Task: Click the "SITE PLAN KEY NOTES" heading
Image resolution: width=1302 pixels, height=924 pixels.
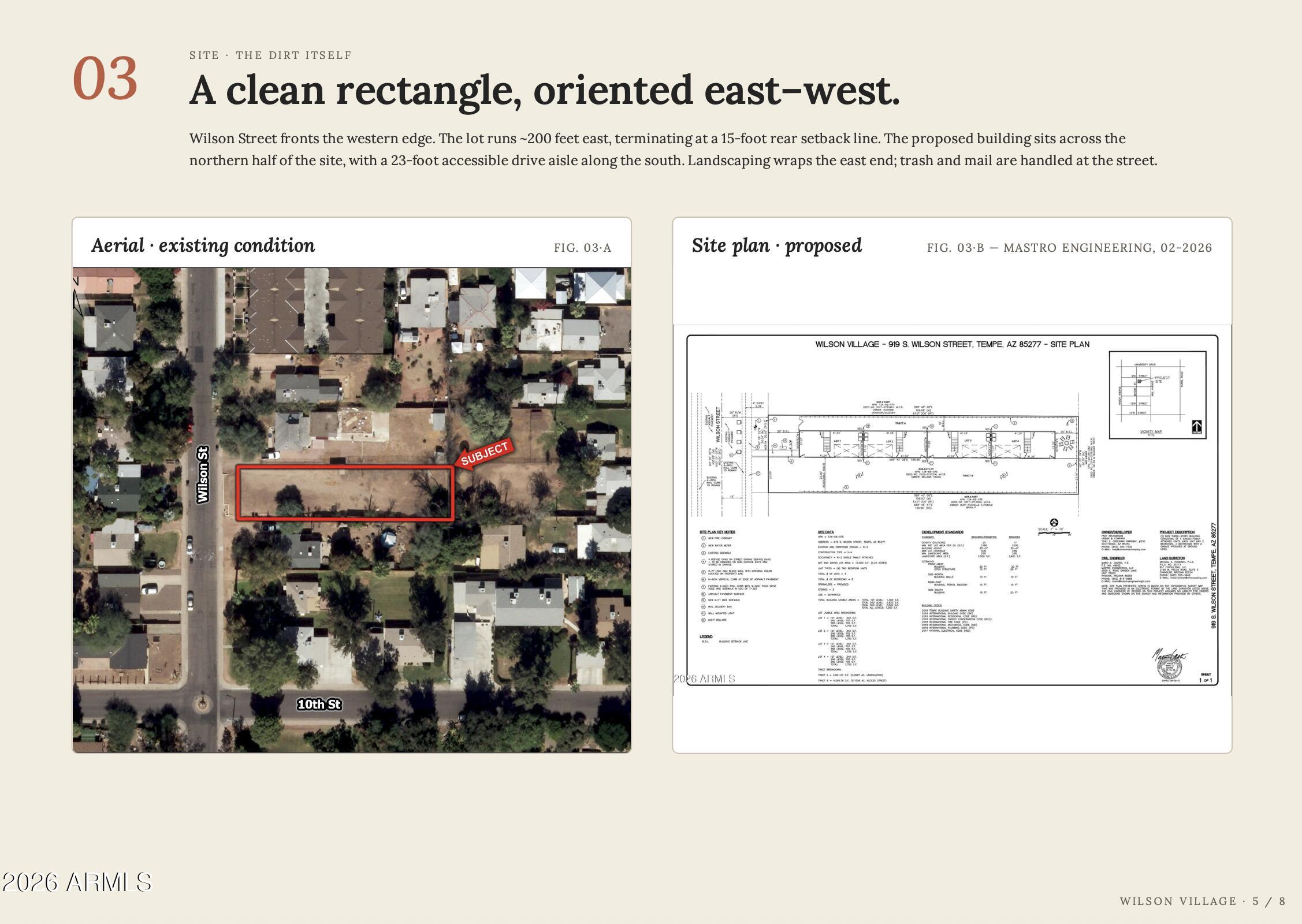Action: [x=717, y=532]
